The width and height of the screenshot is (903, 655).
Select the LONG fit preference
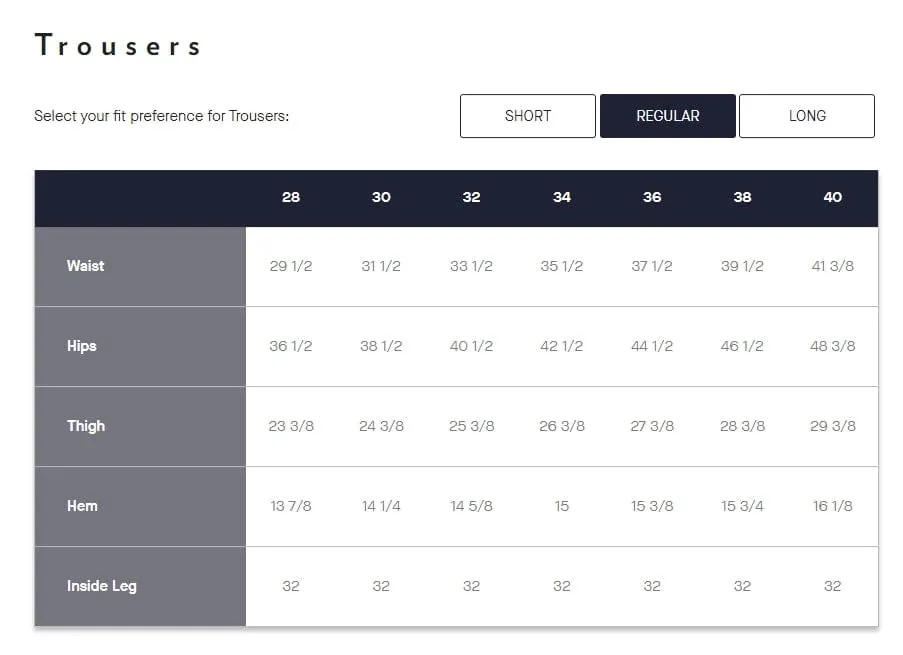(x=807, y=116)
